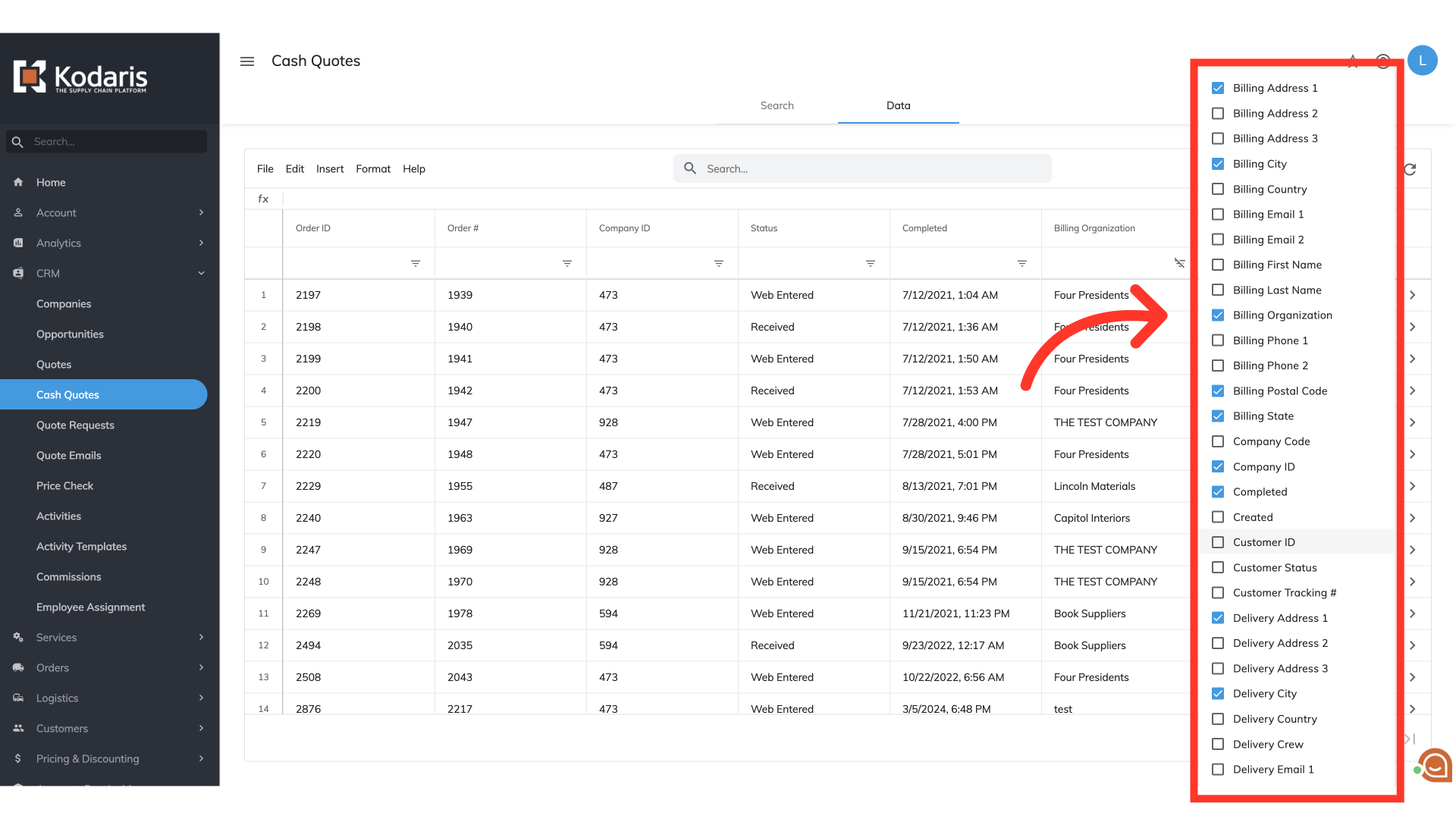Uncheck the Billing City checkbox
Viewport: 1456px width, 819px height.
click(x=1218, y=164)
